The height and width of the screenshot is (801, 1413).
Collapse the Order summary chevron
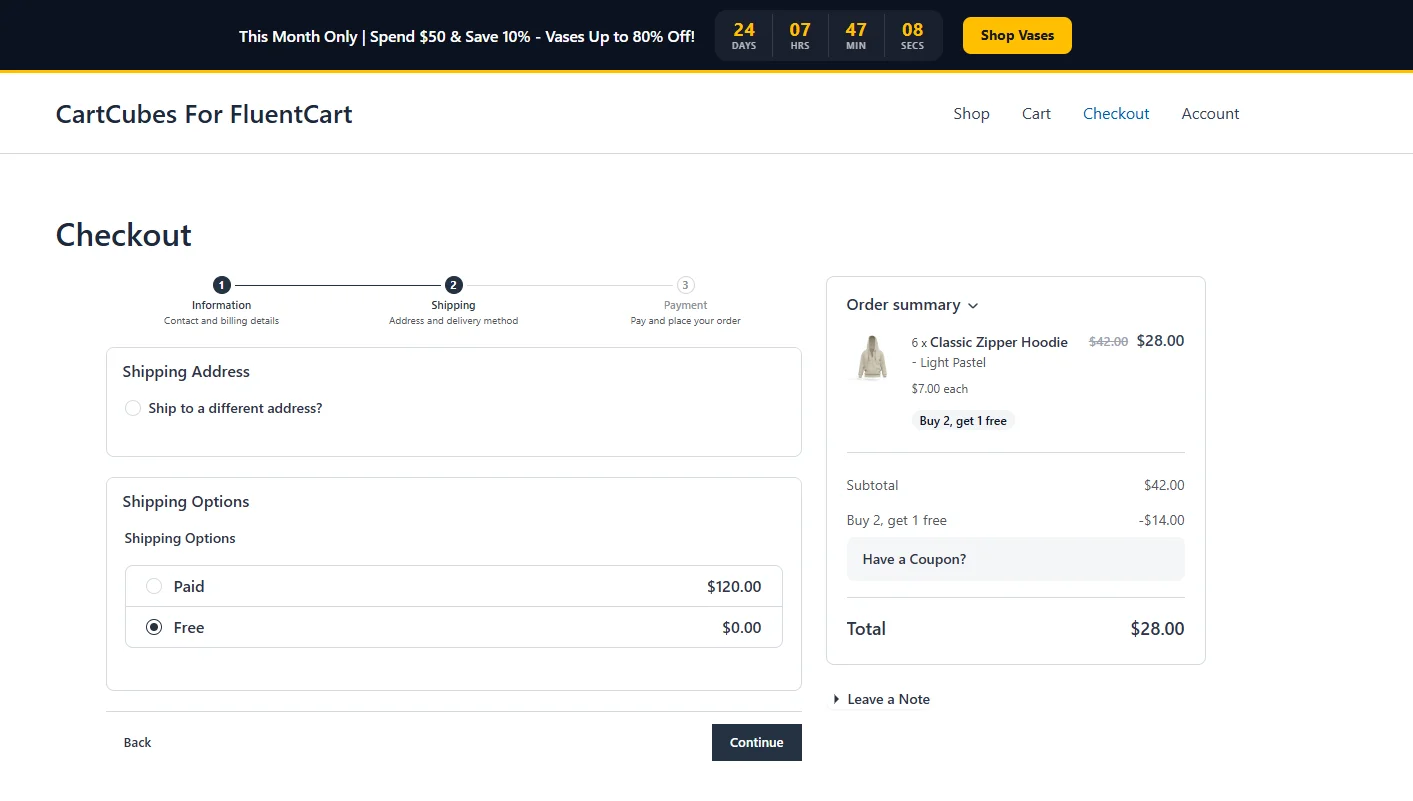pos(973,306)
